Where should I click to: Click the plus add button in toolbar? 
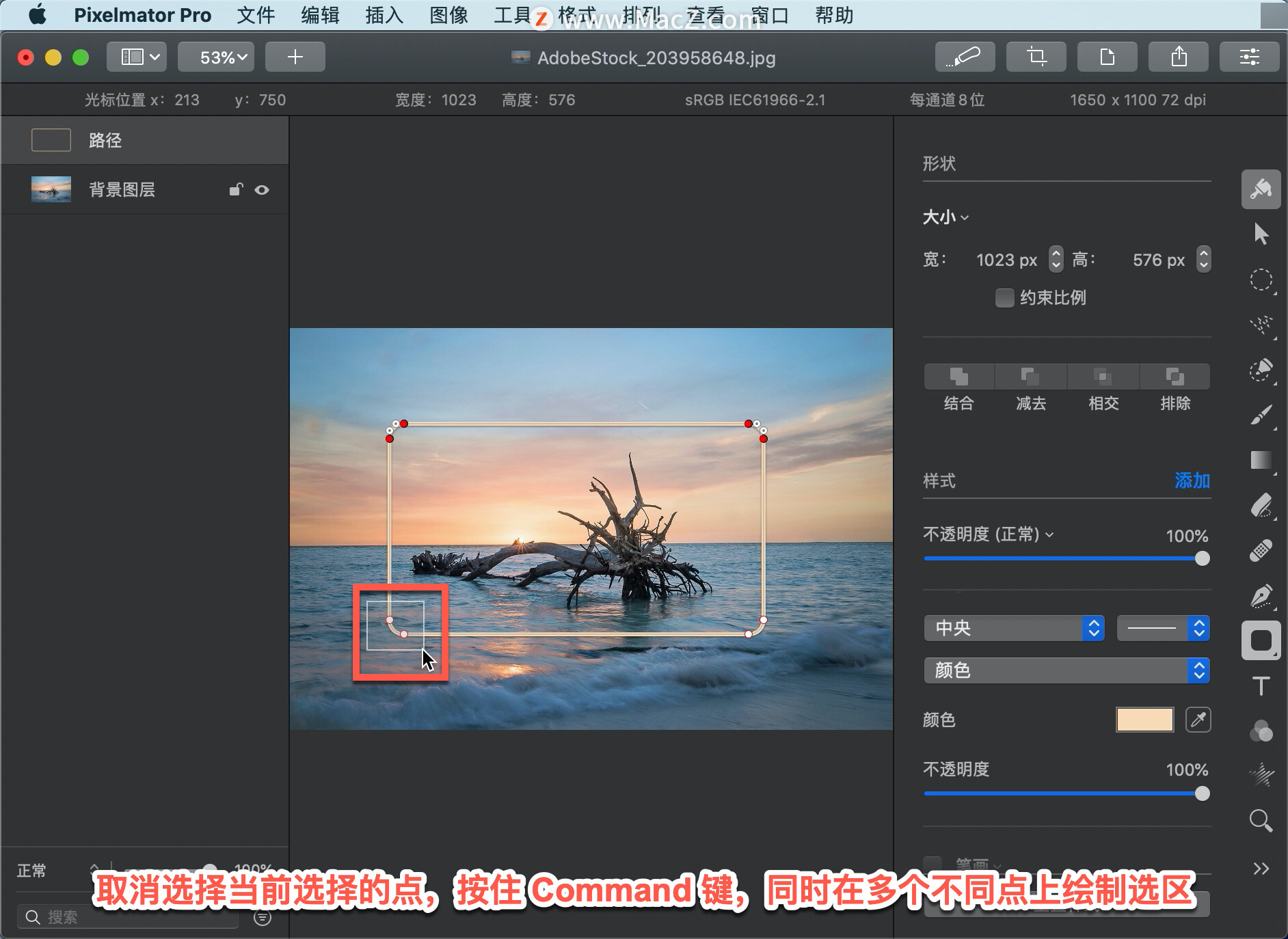pyautogui.click(x=295, y=57)
